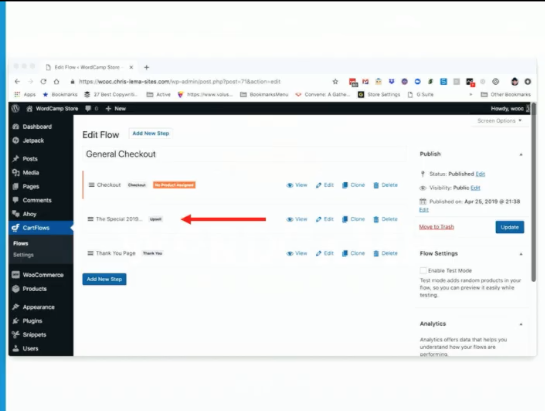Open Plugins in the sidebar
Viewport: 545px width, 411px height.
click(27, 321)
